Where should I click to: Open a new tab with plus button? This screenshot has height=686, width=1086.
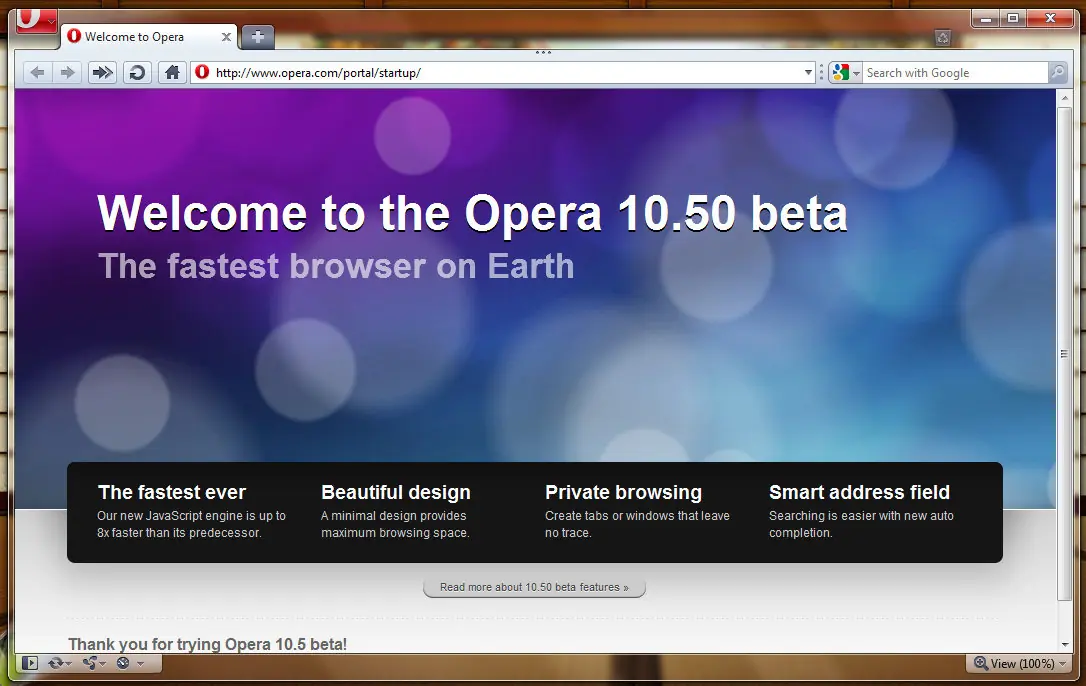(258, 37)
